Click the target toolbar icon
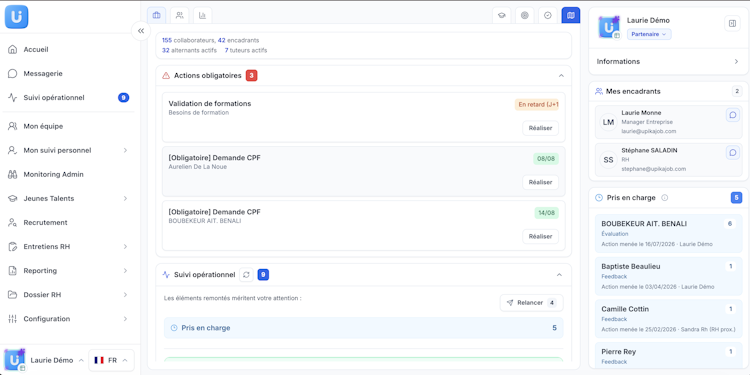The image size is (750, 375). (x=525, y=15)
